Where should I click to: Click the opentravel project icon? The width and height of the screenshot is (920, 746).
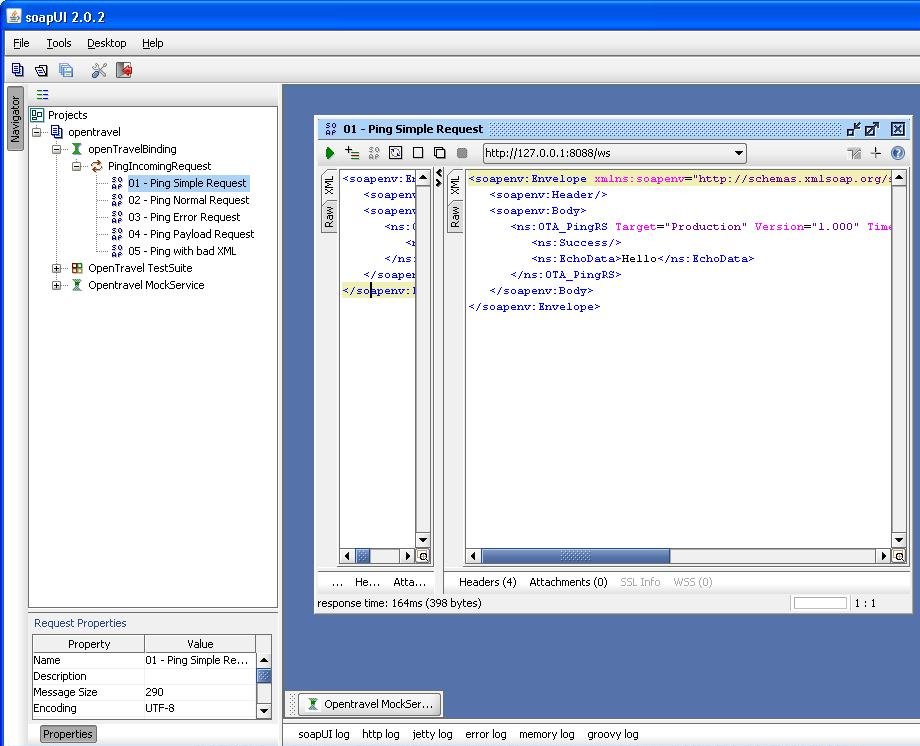(x=56, y=131)
